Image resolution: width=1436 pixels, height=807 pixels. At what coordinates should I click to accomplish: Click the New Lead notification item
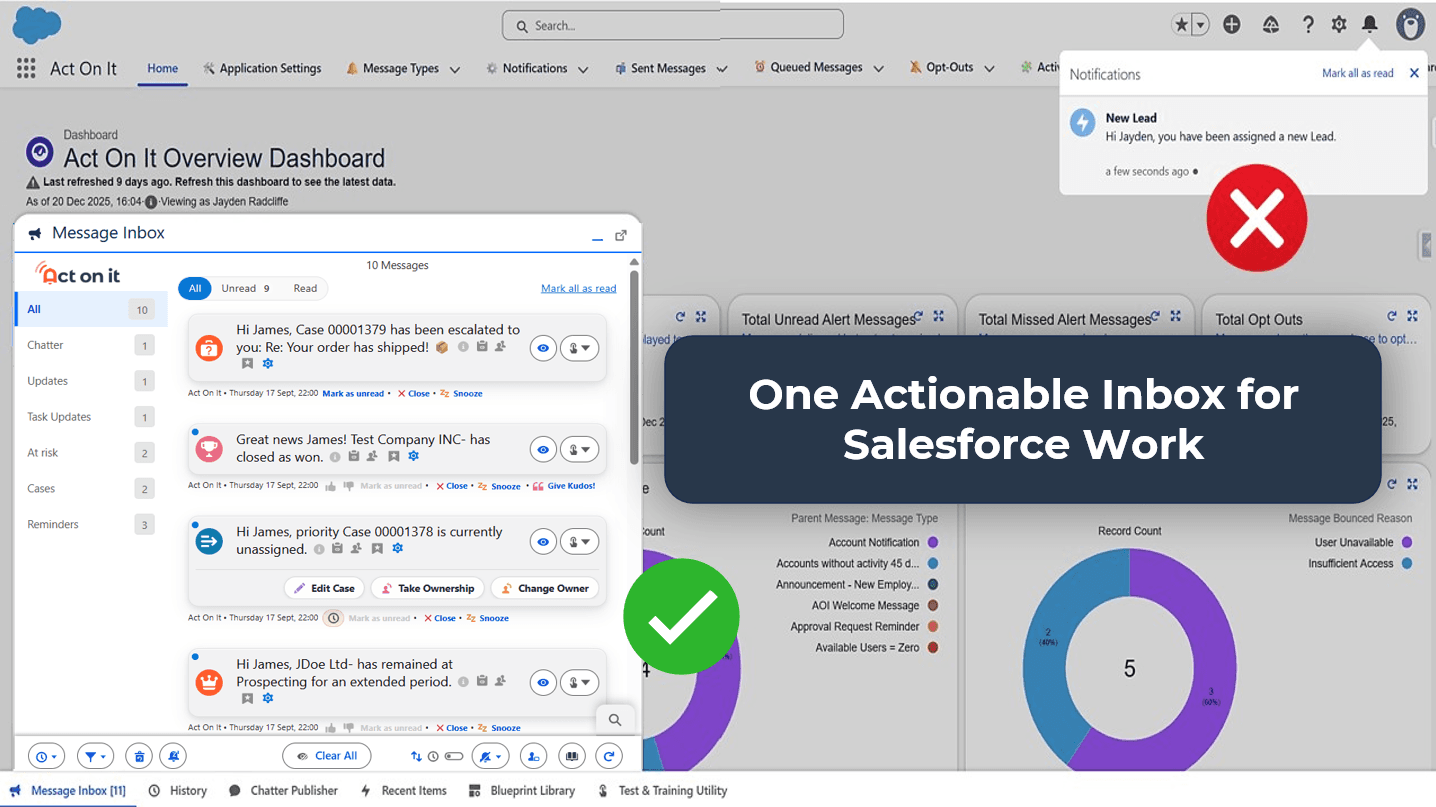tap(1243, 145)
